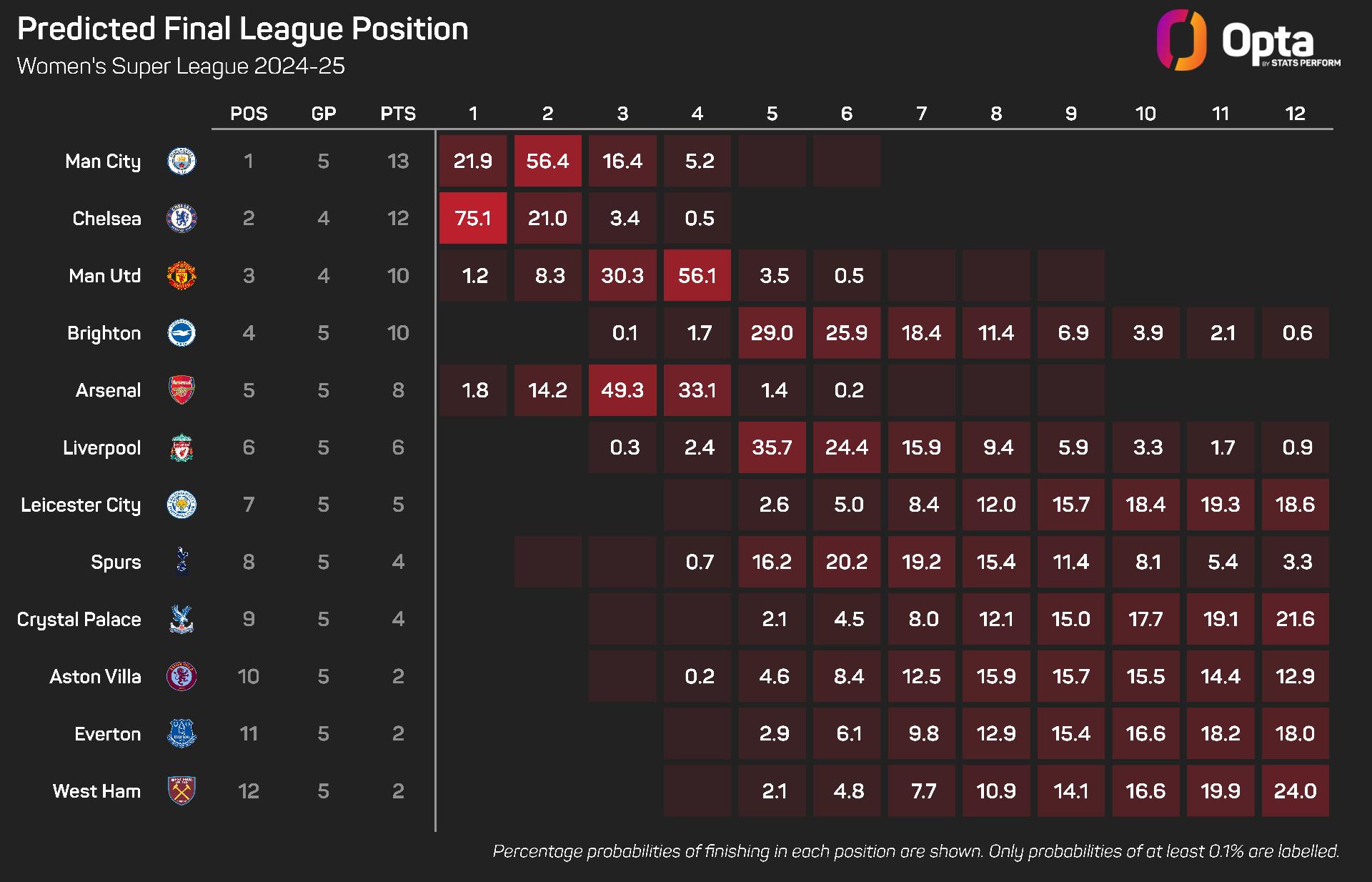
Task: Click the Man Utd club crest
Action: tap(182, 275)
